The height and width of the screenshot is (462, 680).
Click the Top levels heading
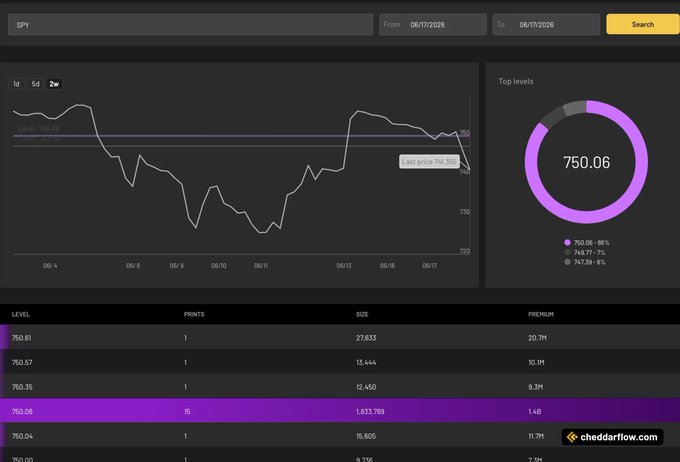click(x=516, y=82)
